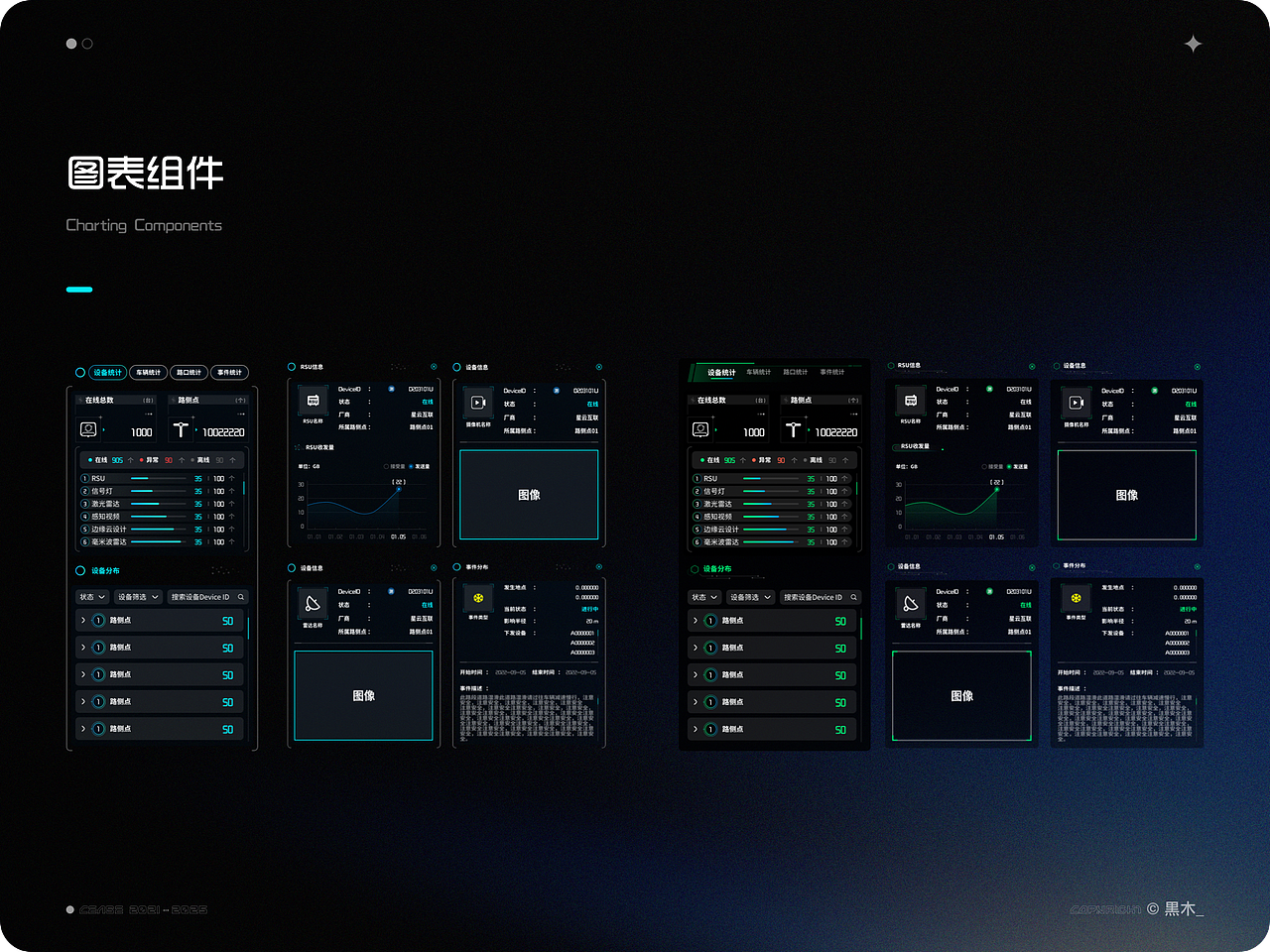This screenshot has width=1270, height=952.
Task: Click the radar dish icon in blue 设备信息 panel
Action: coord(313,604)
